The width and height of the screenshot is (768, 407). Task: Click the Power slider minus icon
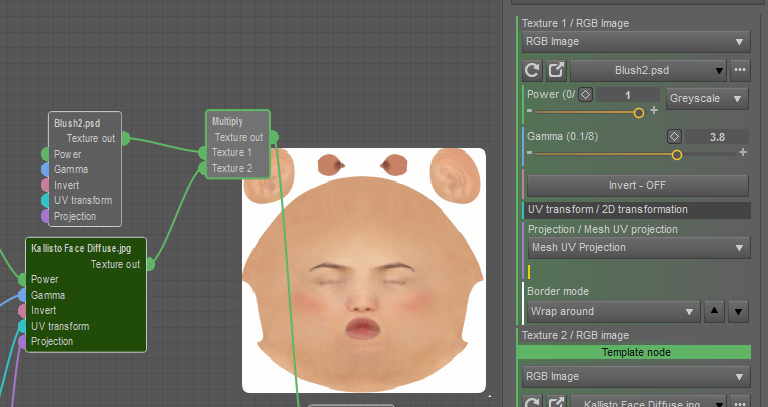(x=529, y=111)
